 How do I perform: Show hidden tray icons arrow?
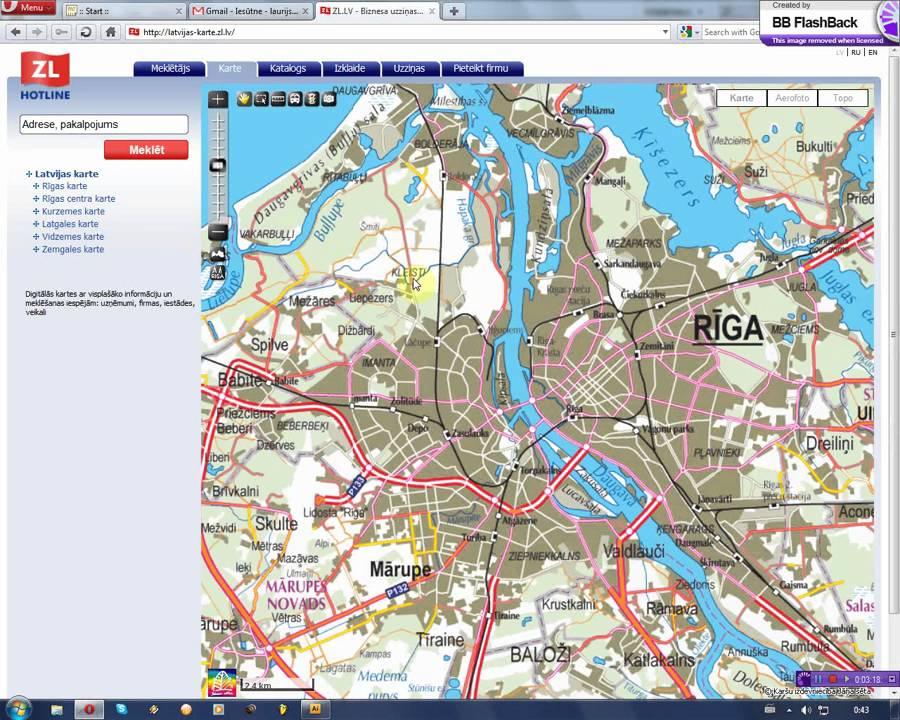pyautogui.click(x=789, y=710)
